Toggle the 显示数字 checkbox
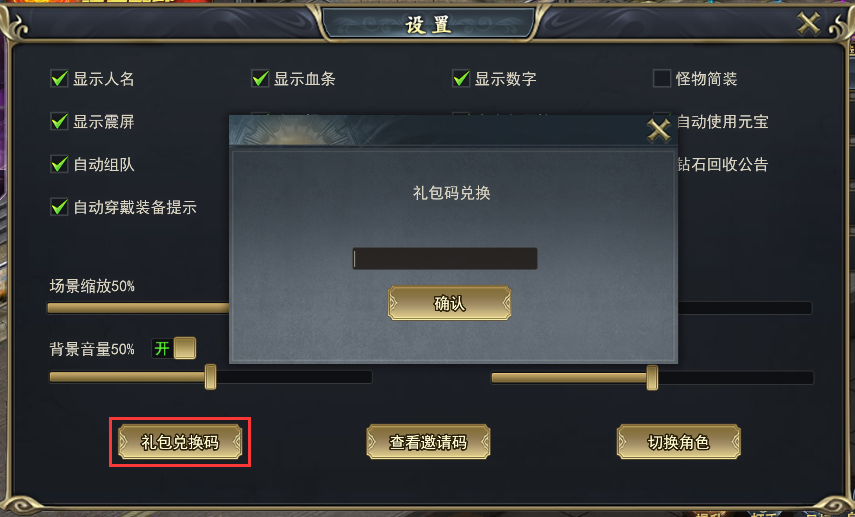Screen dimensions: 855x517 (x=461, y=79)
